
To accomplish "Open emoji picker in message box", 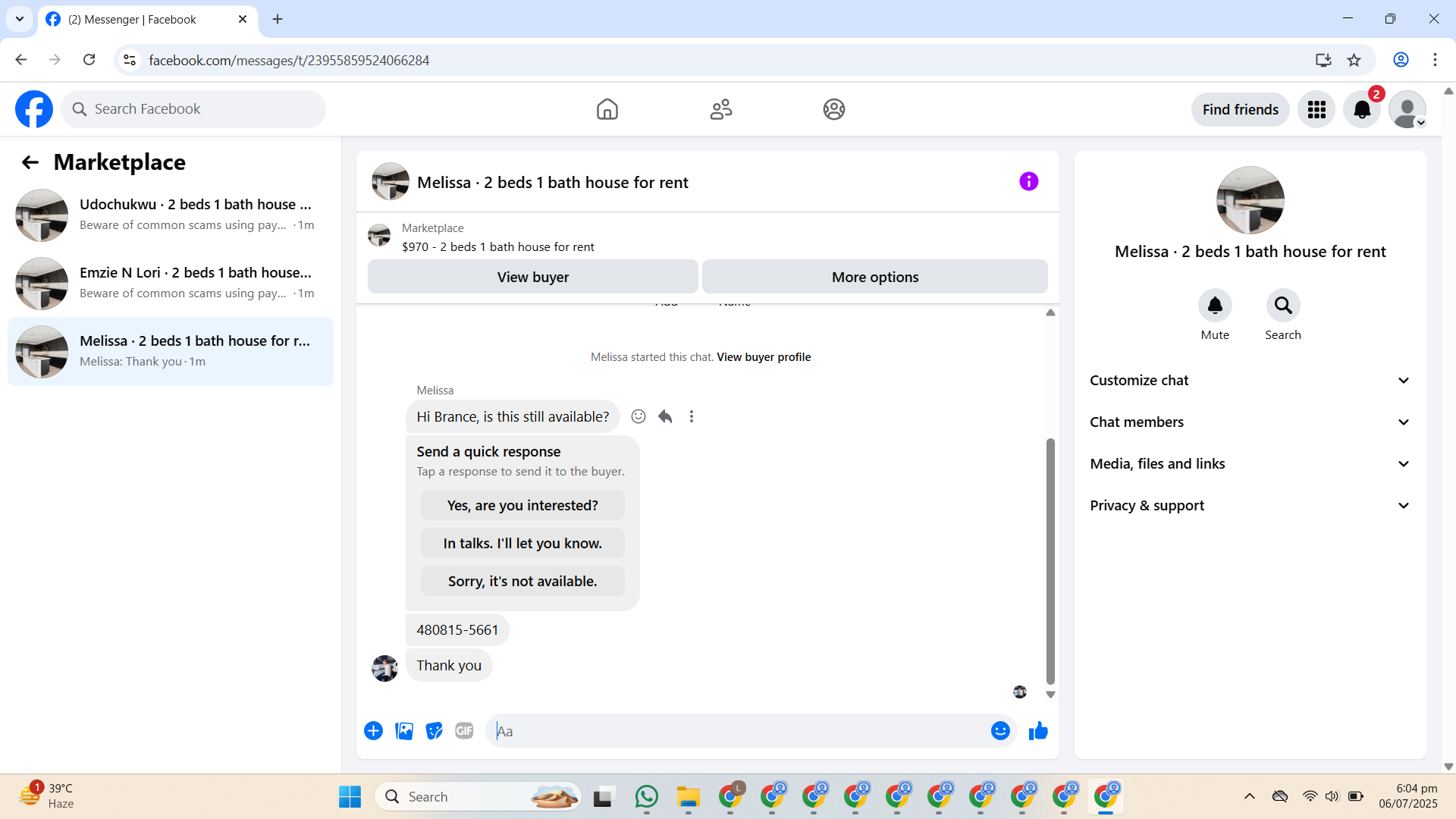I will pyautogui.click(x=1000, y=731).
